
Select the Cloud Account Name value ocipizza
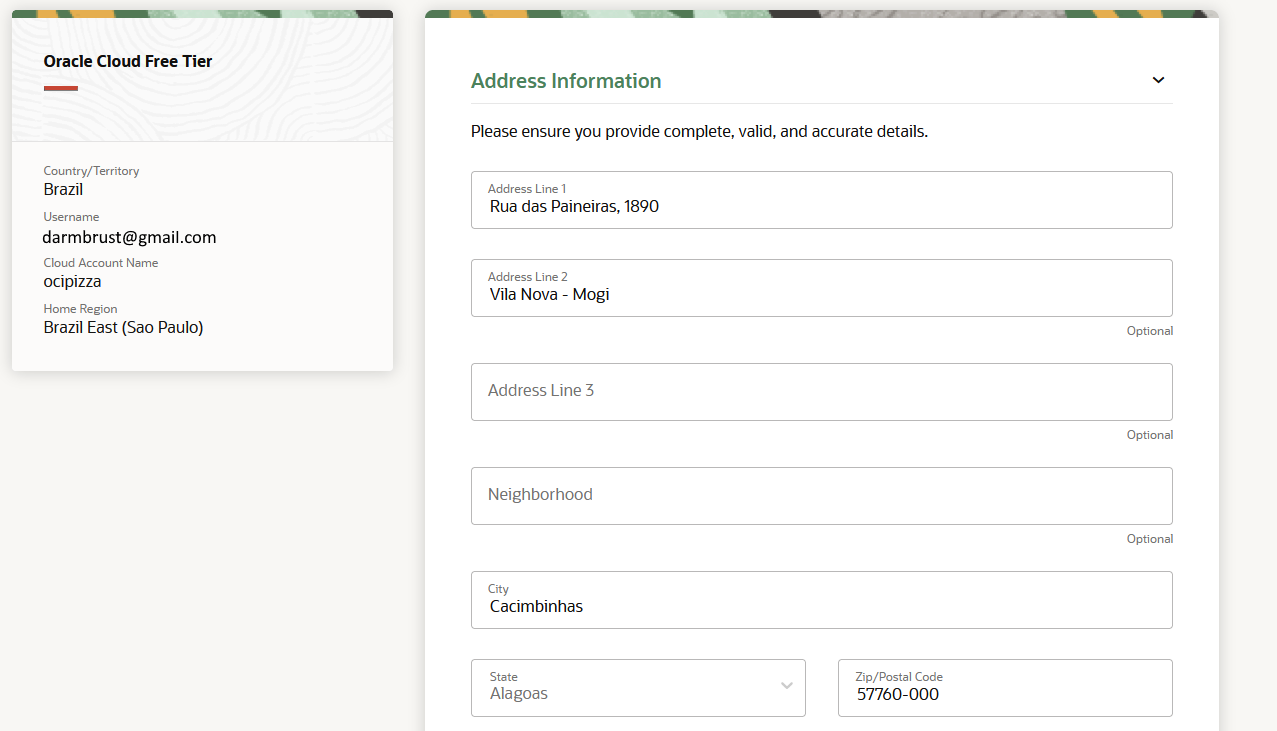tap(72, 281)
